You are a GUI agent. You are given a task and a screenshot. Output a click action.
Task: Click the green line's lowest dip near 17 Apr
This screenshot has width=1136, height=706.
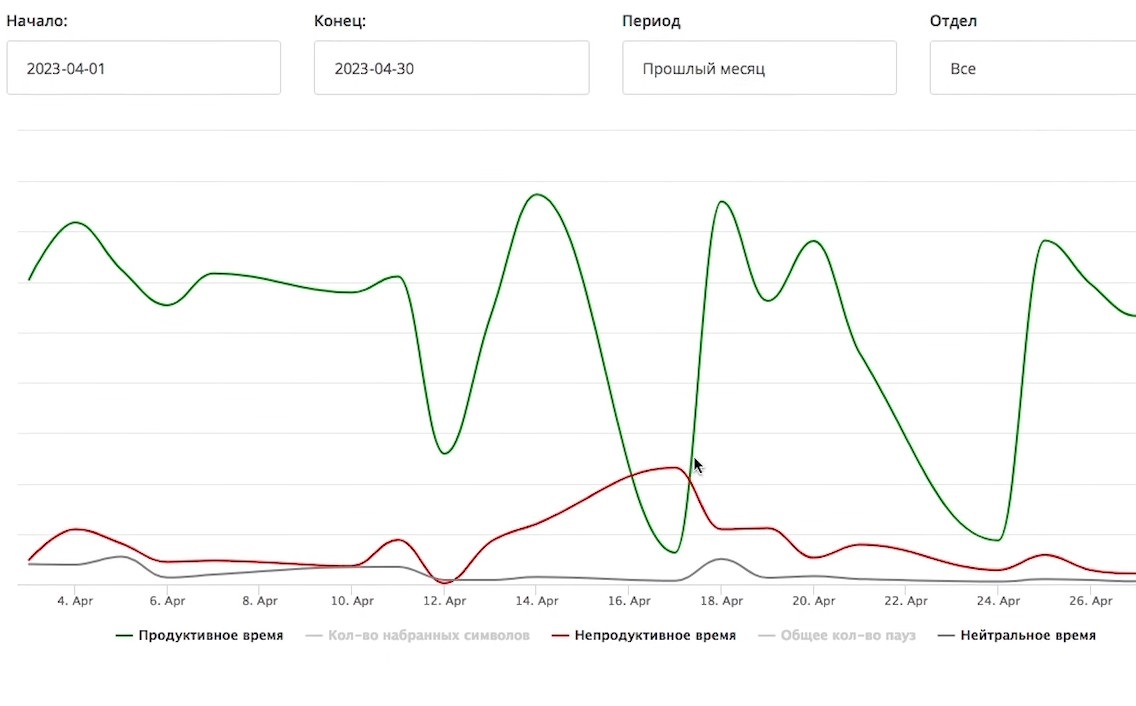click(676, 551)
